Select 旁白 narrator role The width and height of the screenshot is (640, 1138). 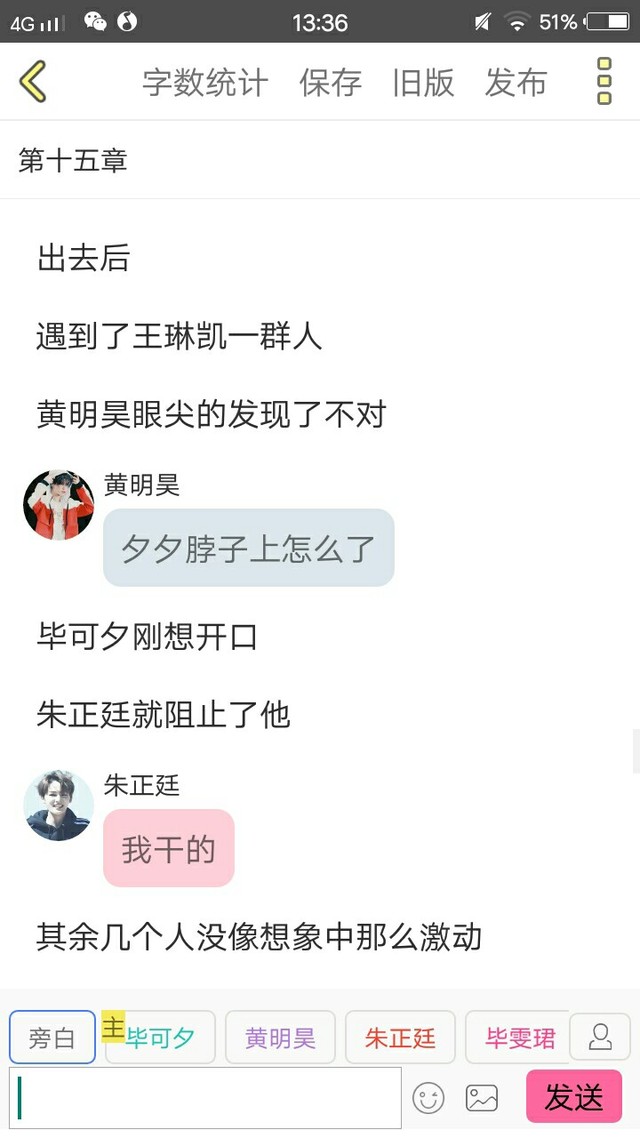(x=52, y=1037)
